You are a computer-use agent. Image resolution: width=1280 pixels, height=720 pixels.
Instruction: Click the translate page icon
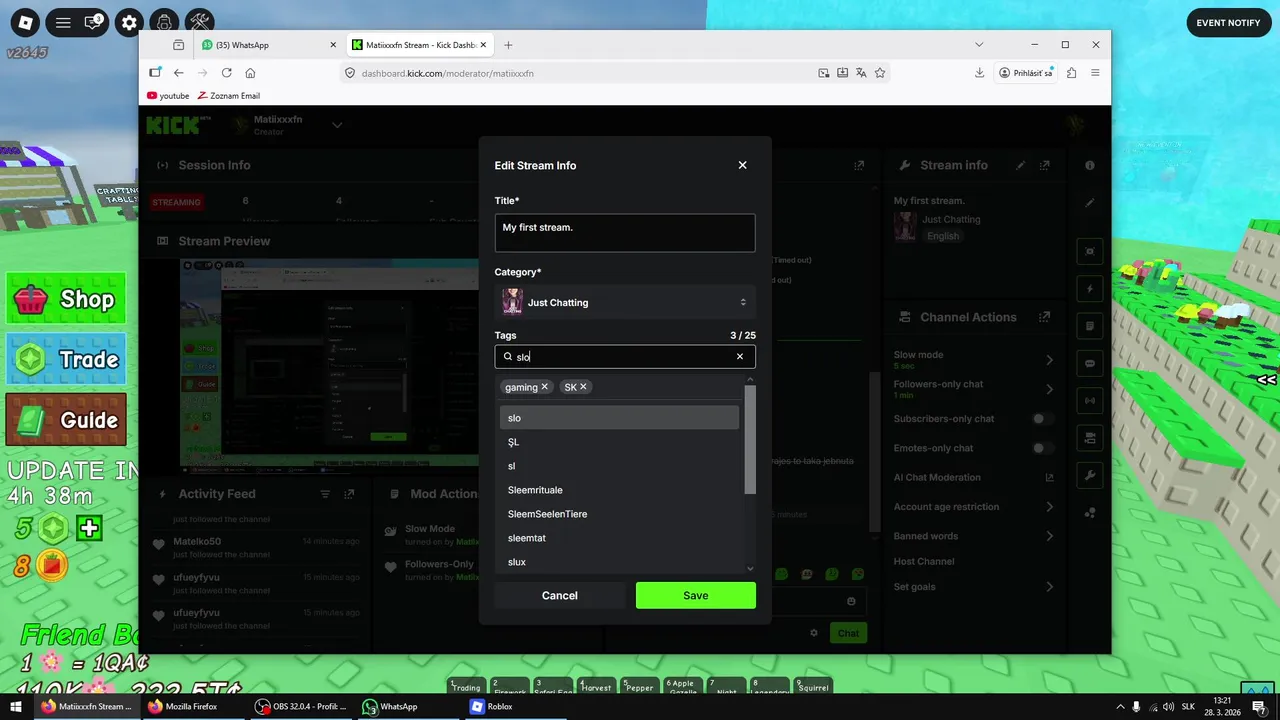pyautogui.click(x=861, y=73)
